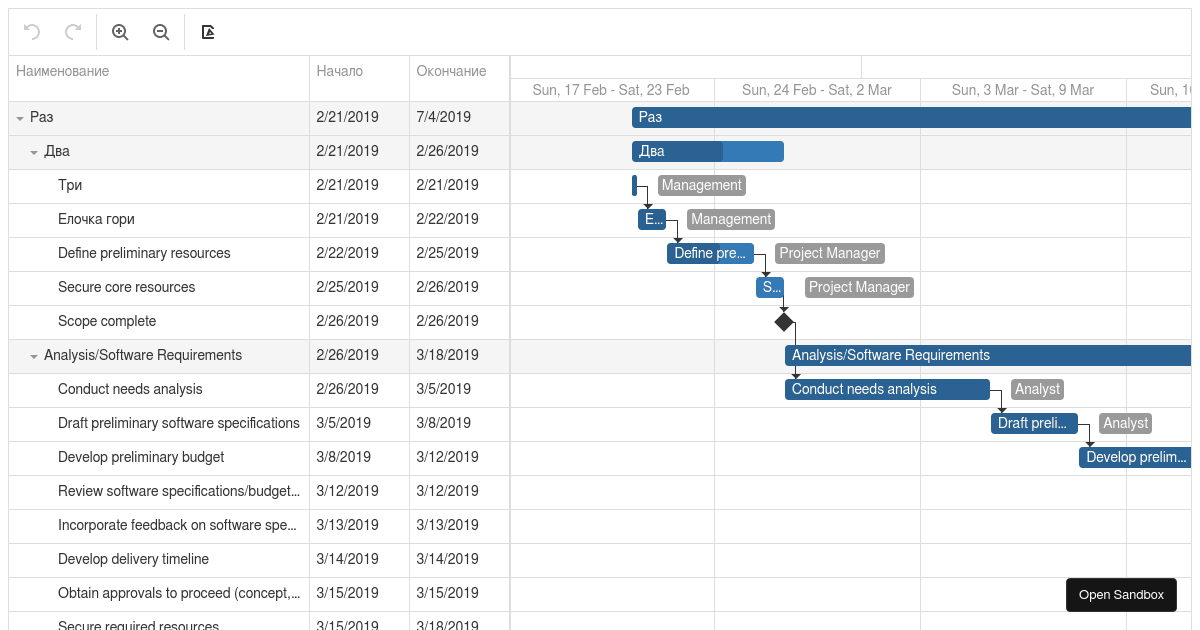Zoom in on the timeline
Image resolution: width=1200 pixels, height=630 pixels.
(x=119, y=32)
